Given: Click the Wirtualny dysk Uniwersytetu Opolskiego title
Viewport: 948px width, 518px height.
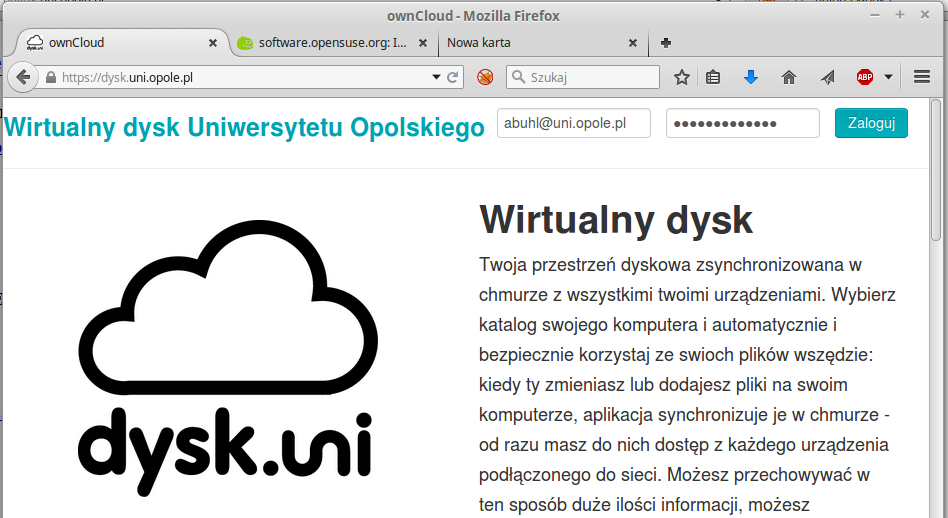Looking at the screenshot, I should click(244, 128).
